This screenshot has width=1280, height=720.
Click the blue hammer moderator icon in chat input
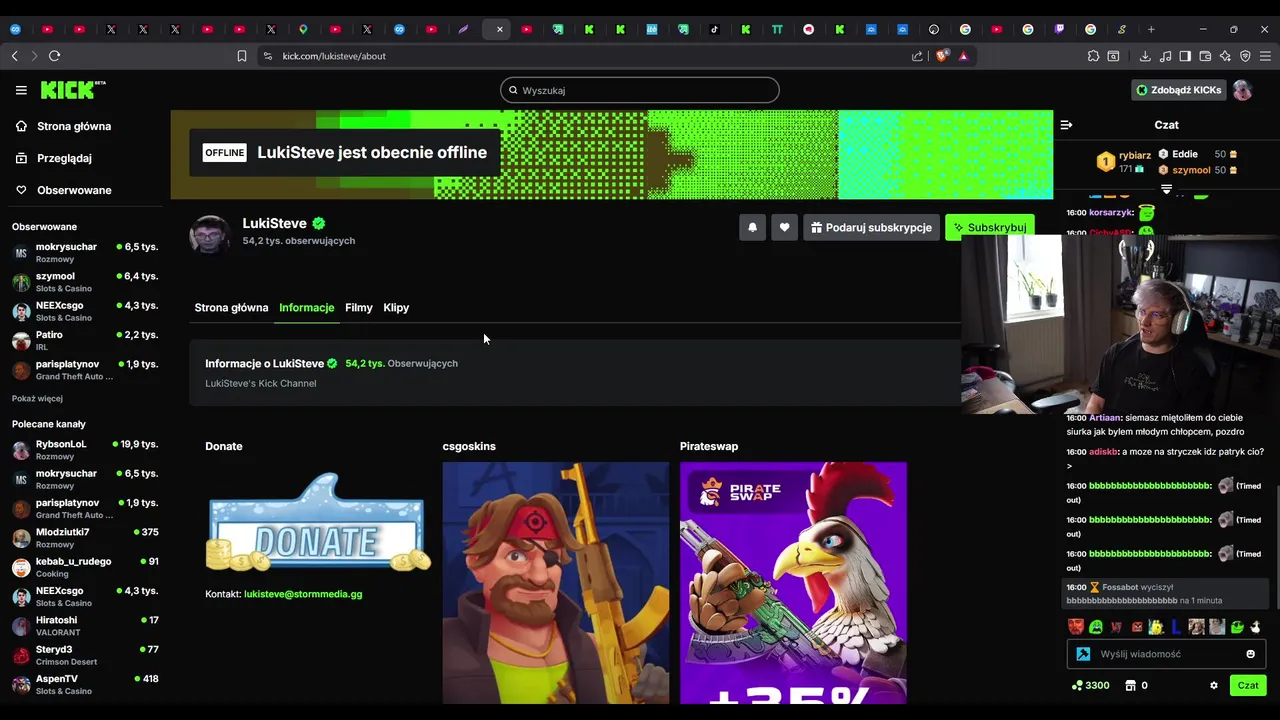1083,654
